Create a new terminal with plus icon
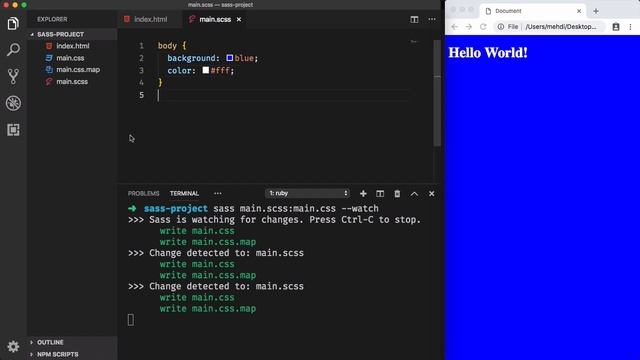640x360 pixels. coord(363,193)
